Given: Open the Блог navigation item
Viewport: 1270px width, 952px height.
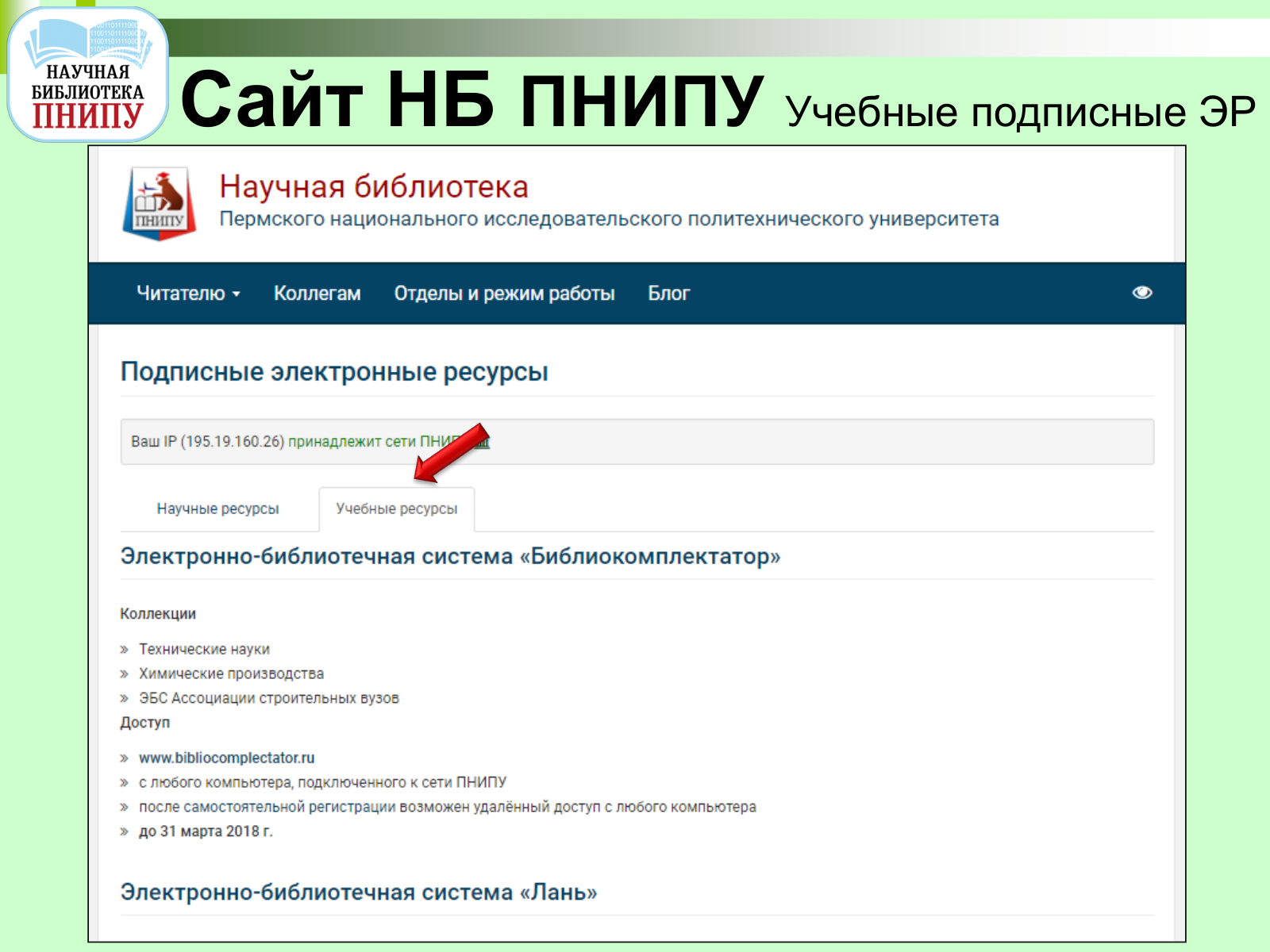Looking at the screenshot, I should point(668,294).
